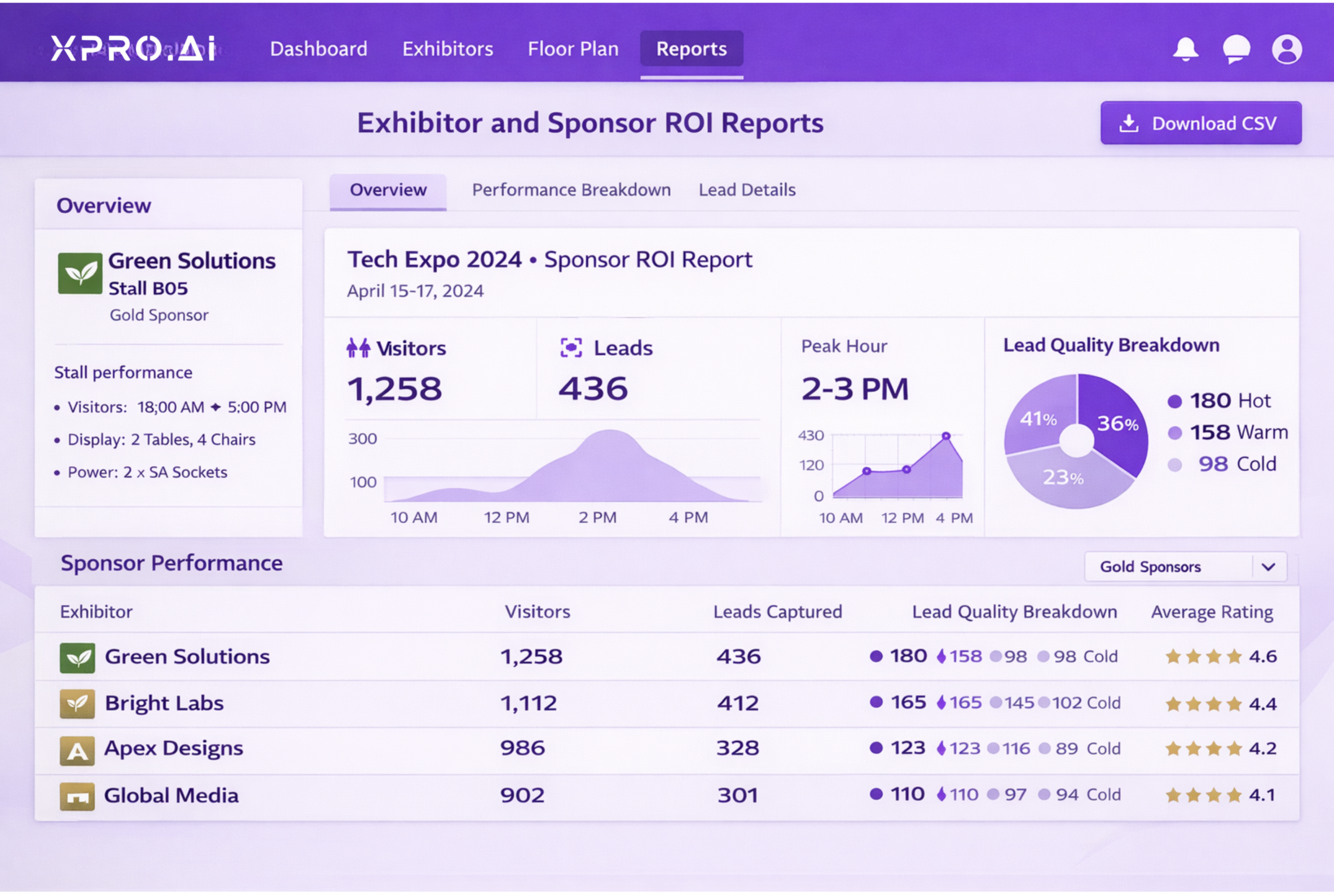Open the notifications bell
This screenshot has width=1334, height=896.
pyautogui.click(x=1185, y=49)
